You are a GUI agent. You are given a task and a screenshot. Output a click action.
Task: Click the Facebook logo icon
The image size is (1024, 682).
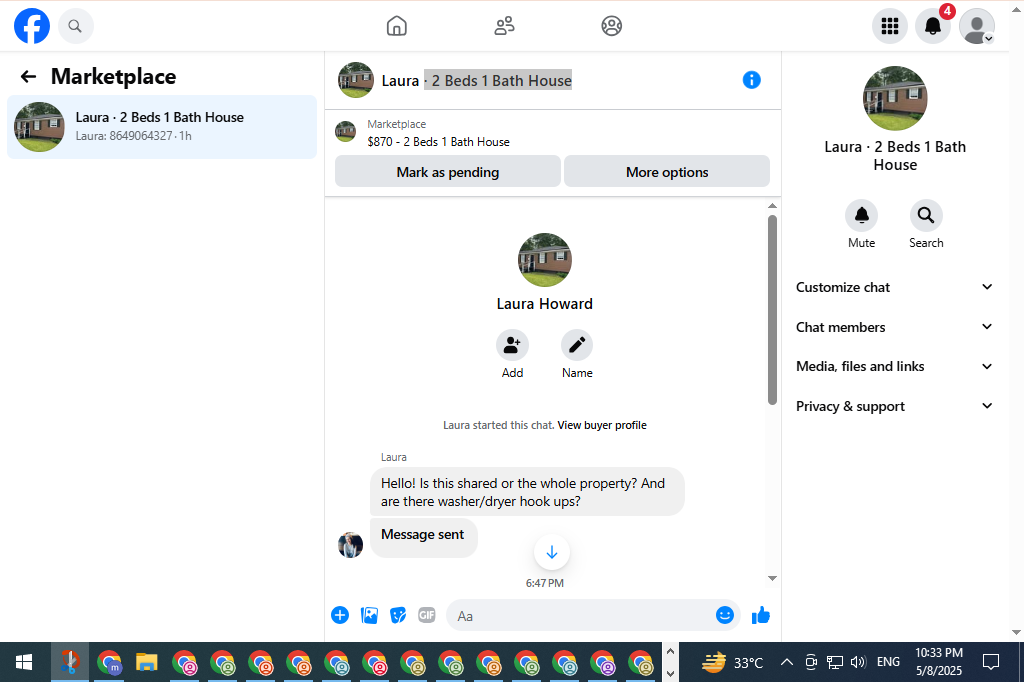32,26
